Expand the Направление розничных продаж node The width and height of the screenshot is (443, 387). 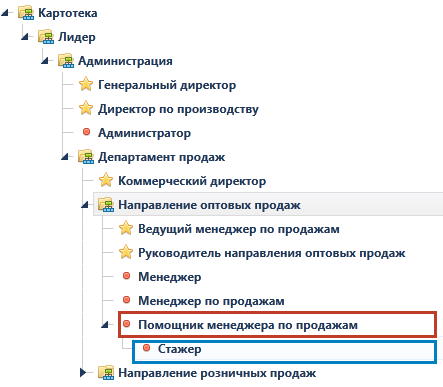click(x=83, y=373)
